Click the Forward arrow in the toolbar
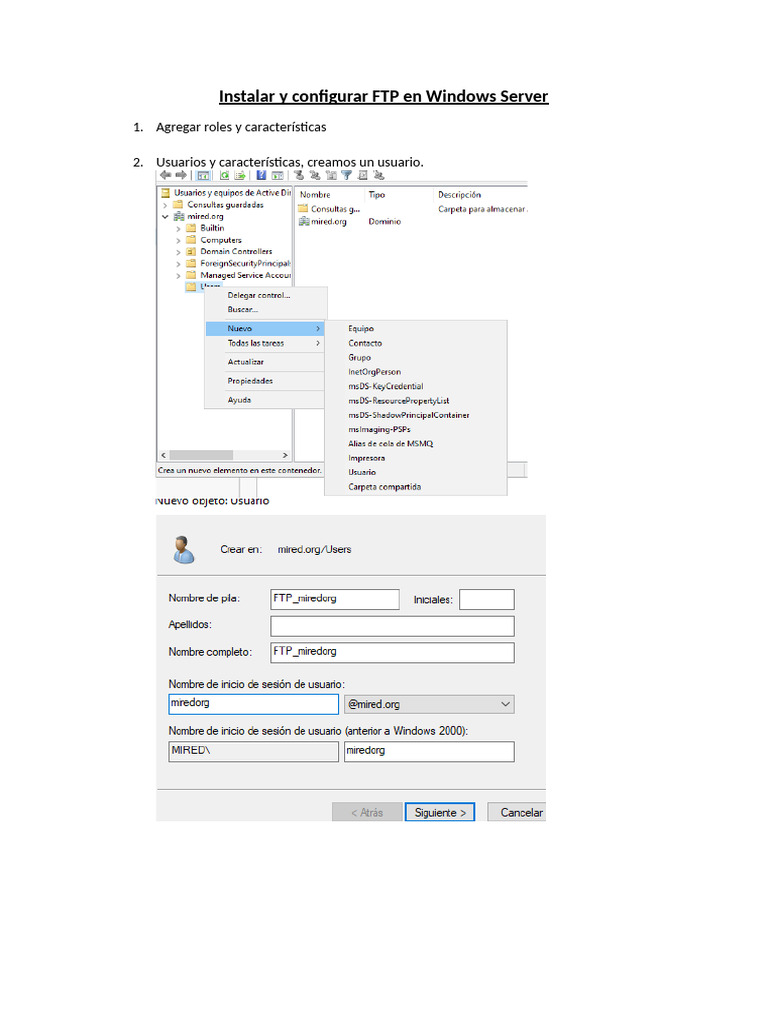 point(181,175)
